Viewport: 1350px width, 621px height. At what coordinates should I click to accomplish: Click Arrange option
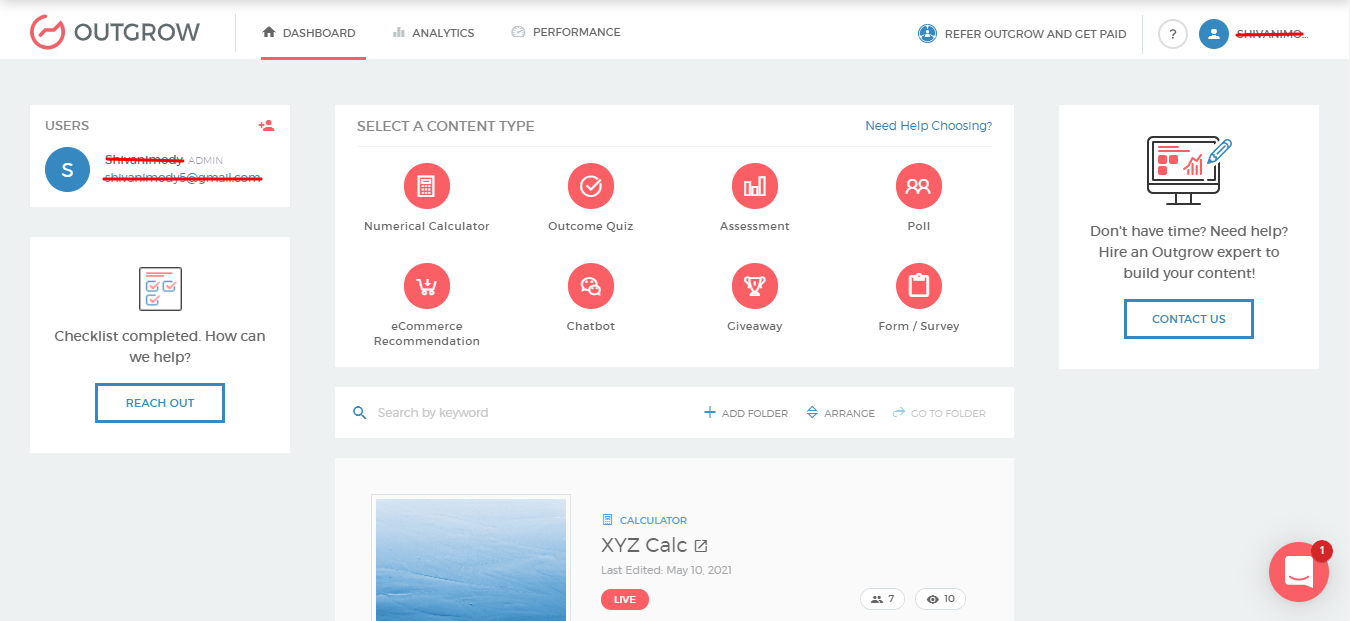click(840, 413)
